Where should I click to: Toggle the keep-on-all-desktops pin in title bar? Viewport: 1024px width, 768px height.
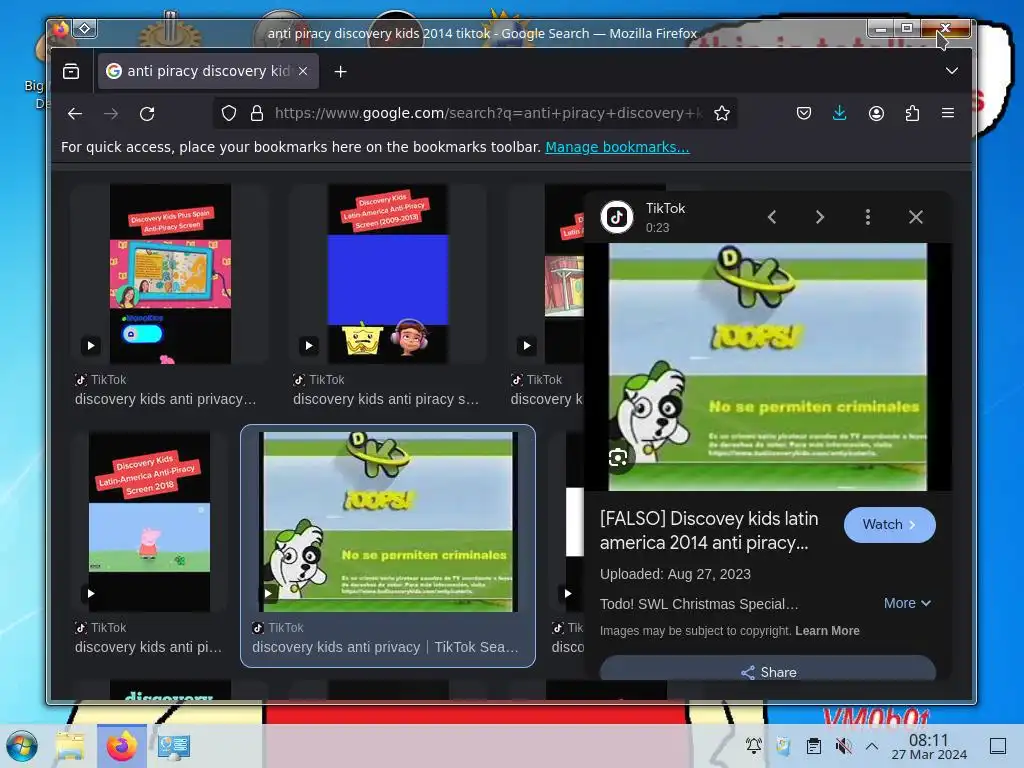pos(85,29)
